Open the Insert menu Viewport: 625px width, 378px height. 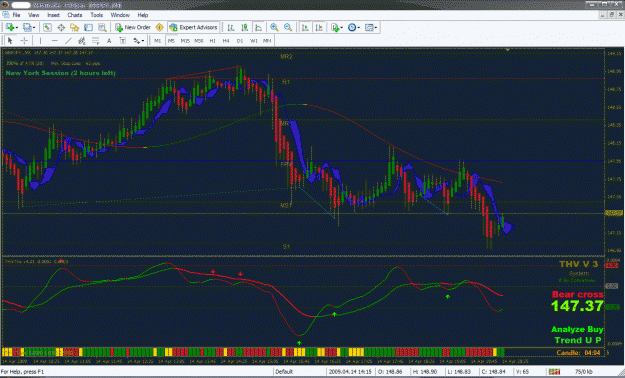pyautogui.click(x=53, y=15)
